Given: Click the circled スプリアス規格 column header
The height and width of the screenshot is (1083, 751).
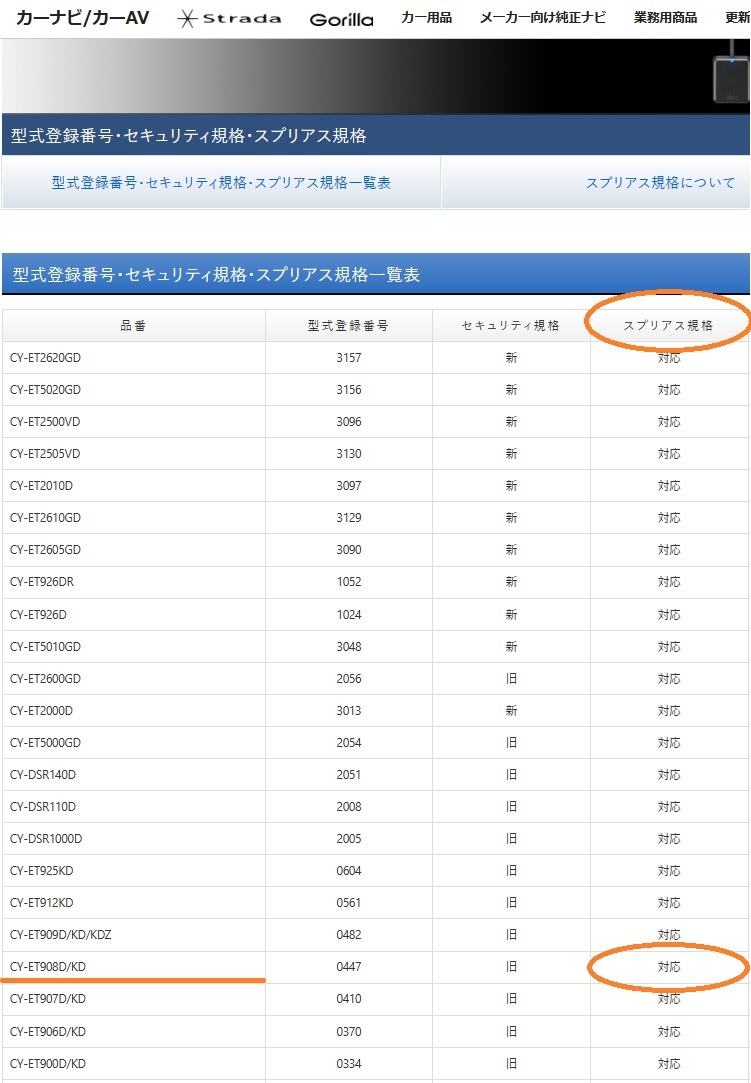Looking at the screenshot, I should (x=668, y=326).
